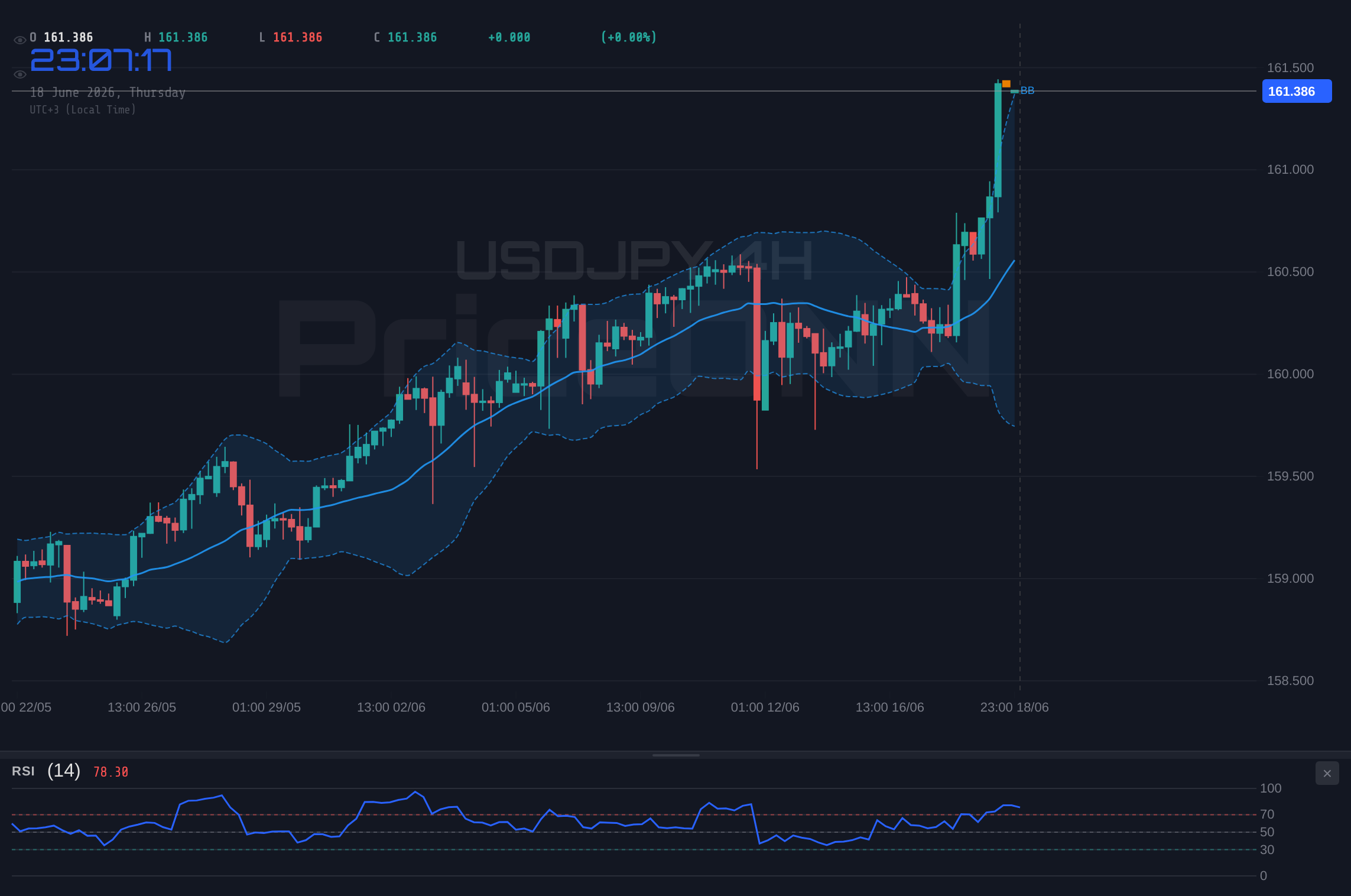
Task: Toggle the eye icon beside OHLC values
Action: click(x=20, y=40)
